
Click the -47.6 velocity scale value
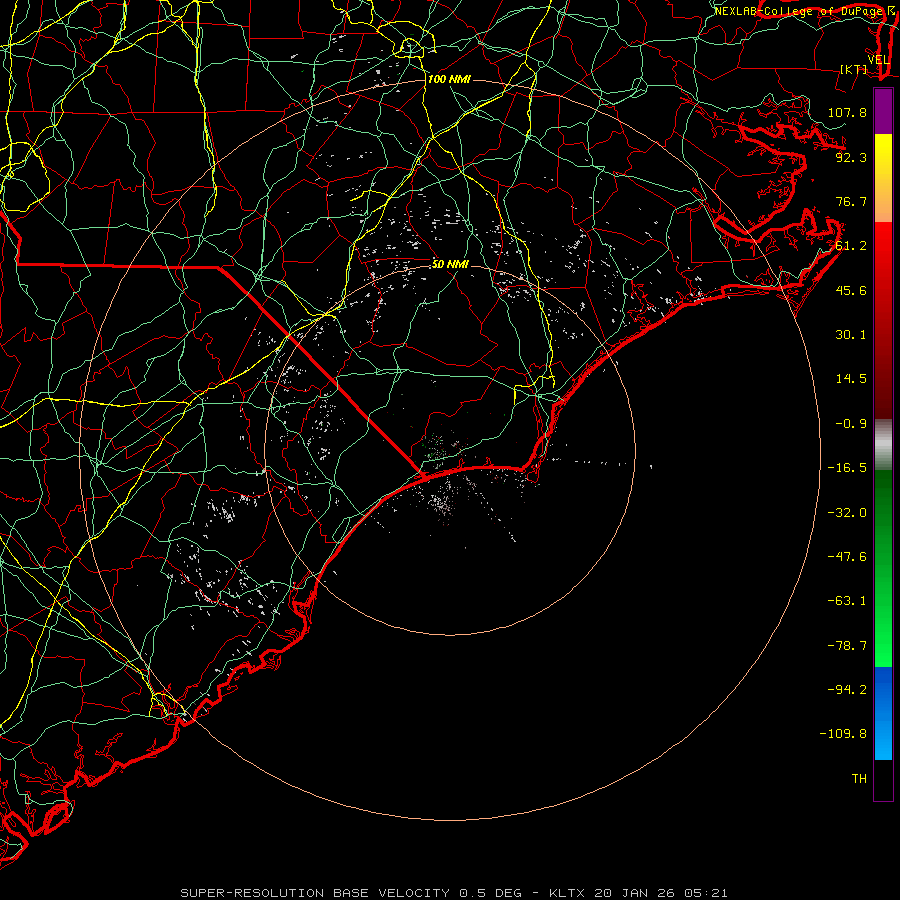click(847, 557)
